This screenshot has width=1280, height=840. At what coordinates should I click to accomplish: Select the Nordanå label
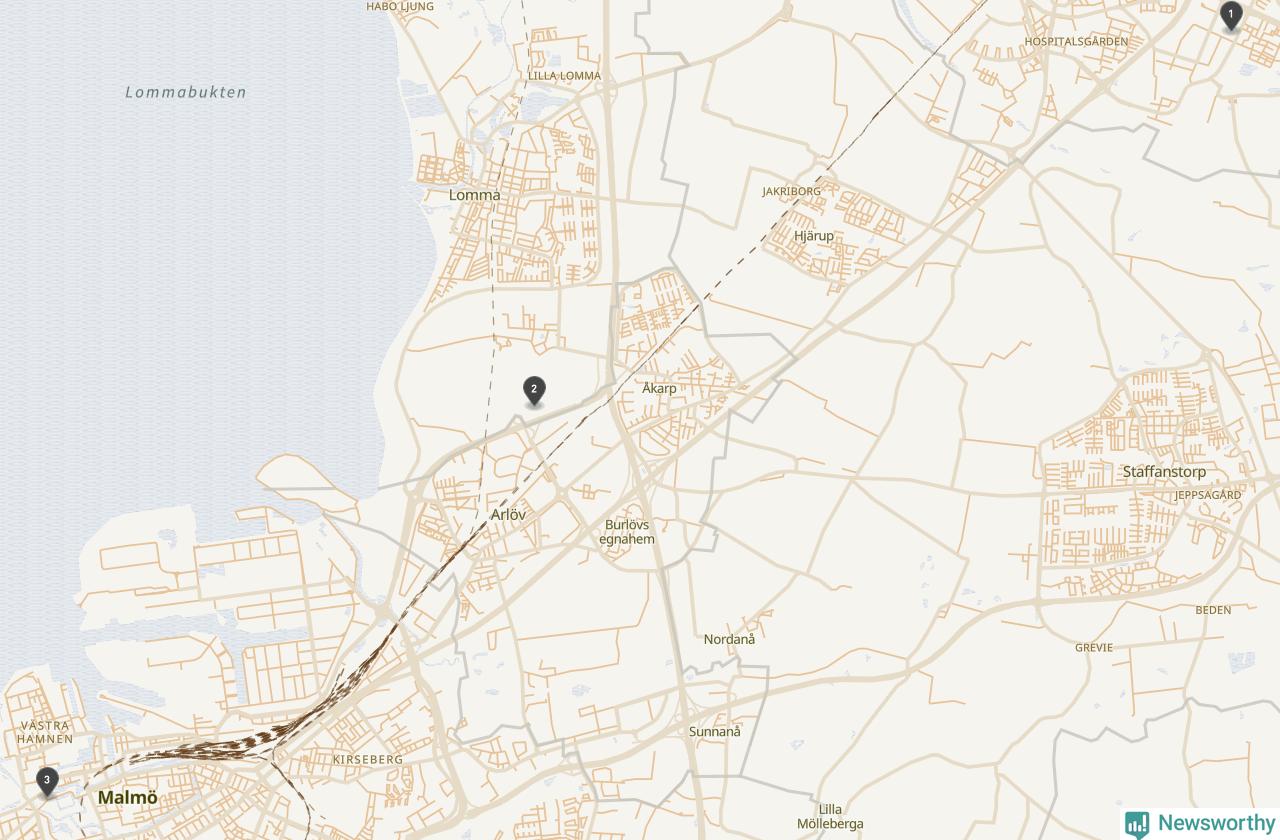(x=729, y=639)
